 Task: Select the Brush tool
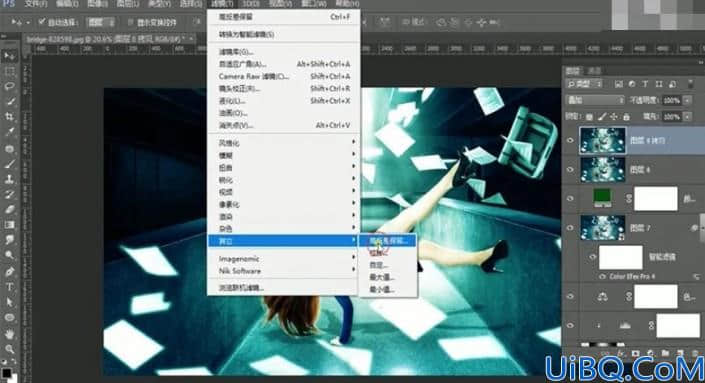(x=9, y=164)
